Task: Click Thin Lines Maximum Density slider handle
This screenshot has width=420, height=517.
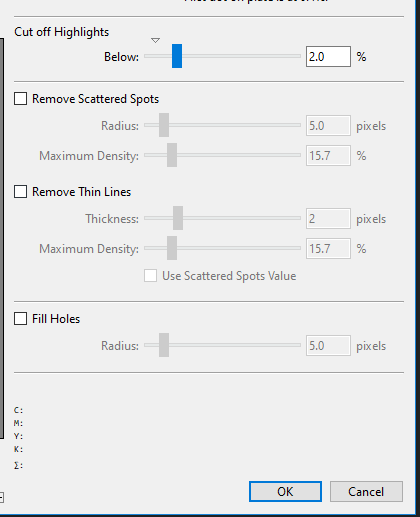Action: pyautogui.click(x=172, y=248)
